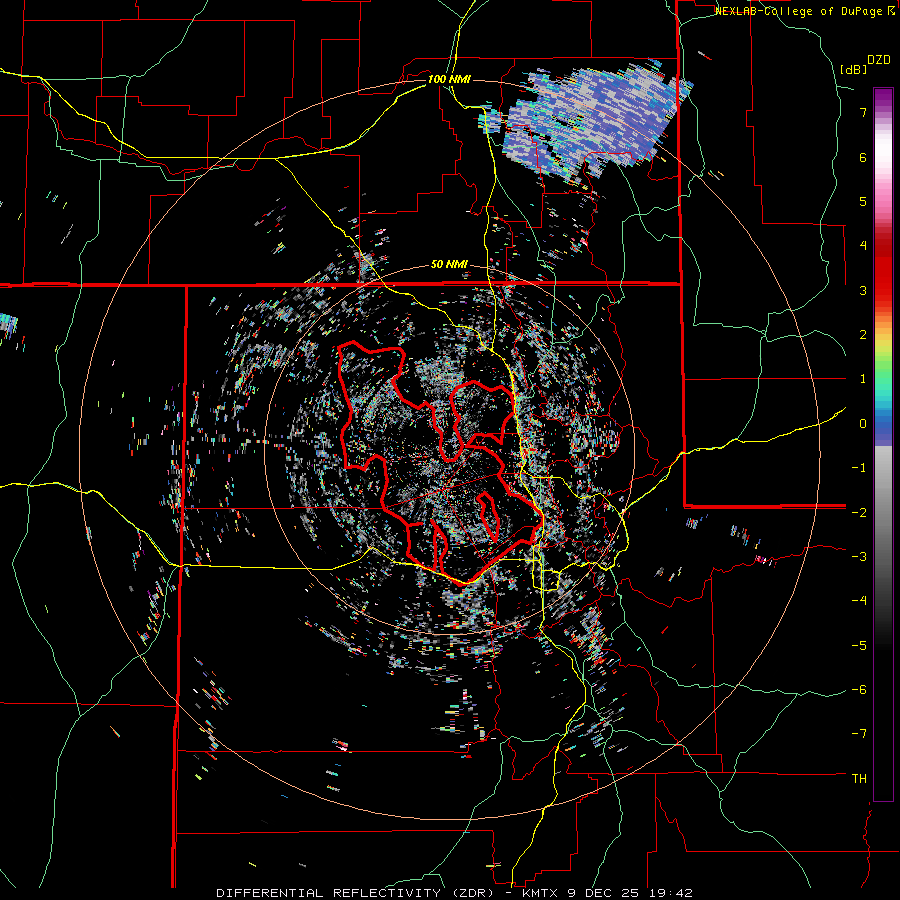Select the "6" scale tick label
Image resolution: width=900 pixels, height=900 pixels.
(863, 157)
